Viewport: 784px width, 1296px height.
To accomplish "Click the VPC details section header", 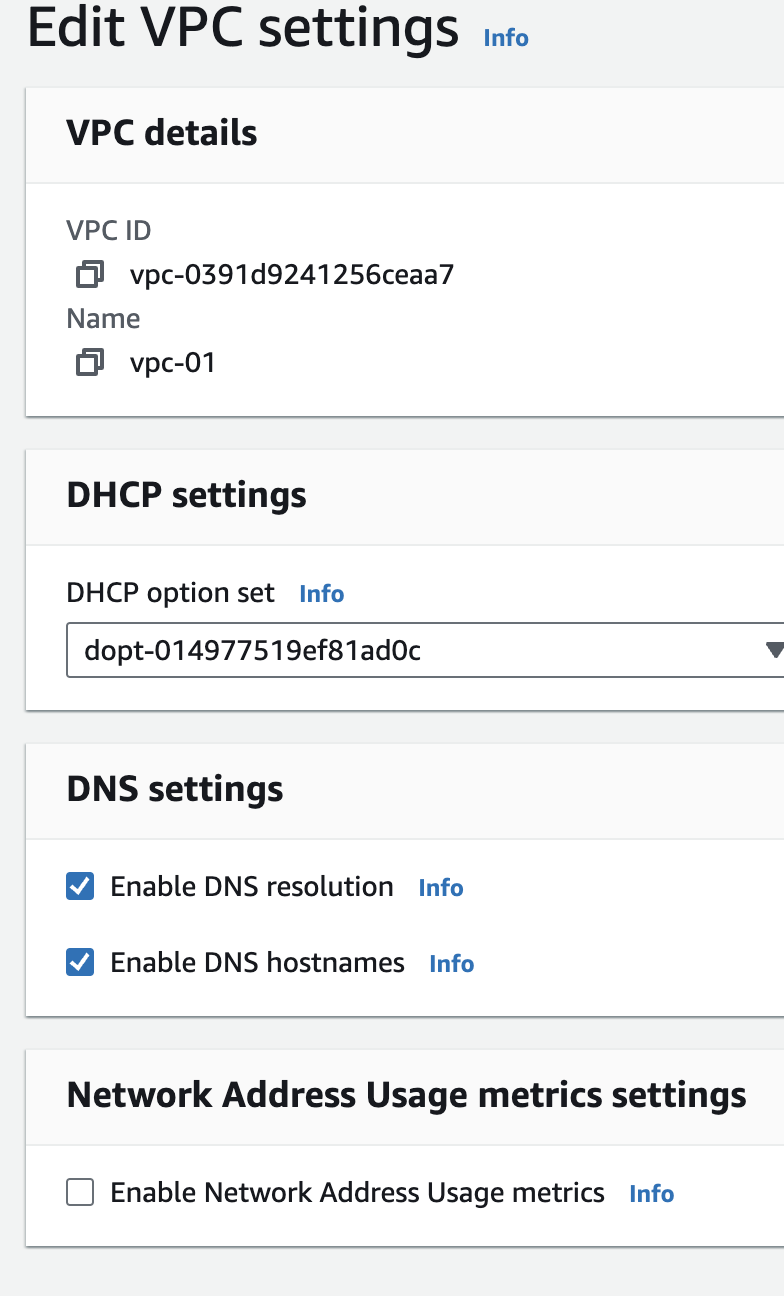I will click(162, 133).
